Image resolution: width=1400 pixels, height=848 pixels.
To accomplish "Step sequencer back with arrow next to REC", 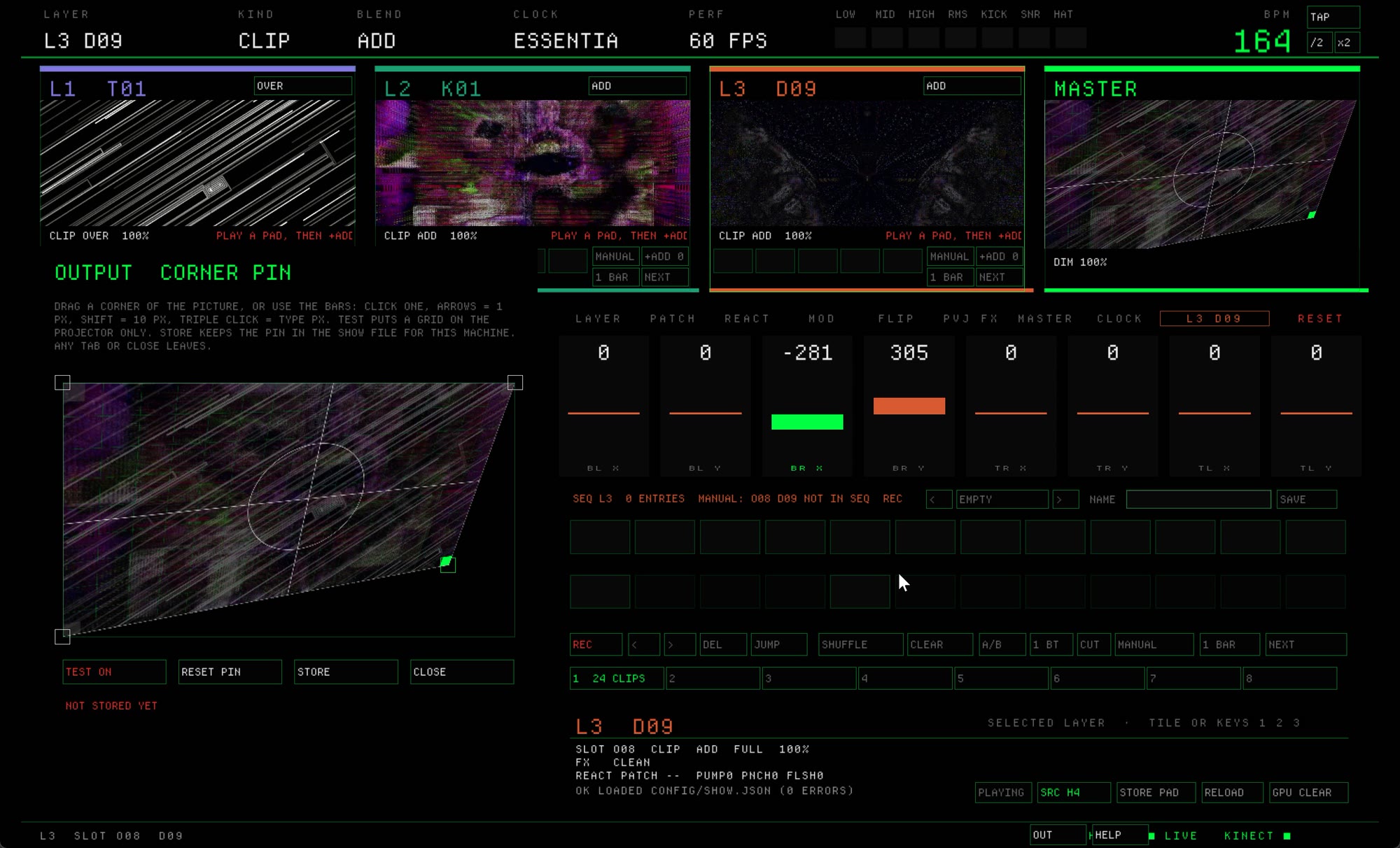I will (x=643, y=644).
